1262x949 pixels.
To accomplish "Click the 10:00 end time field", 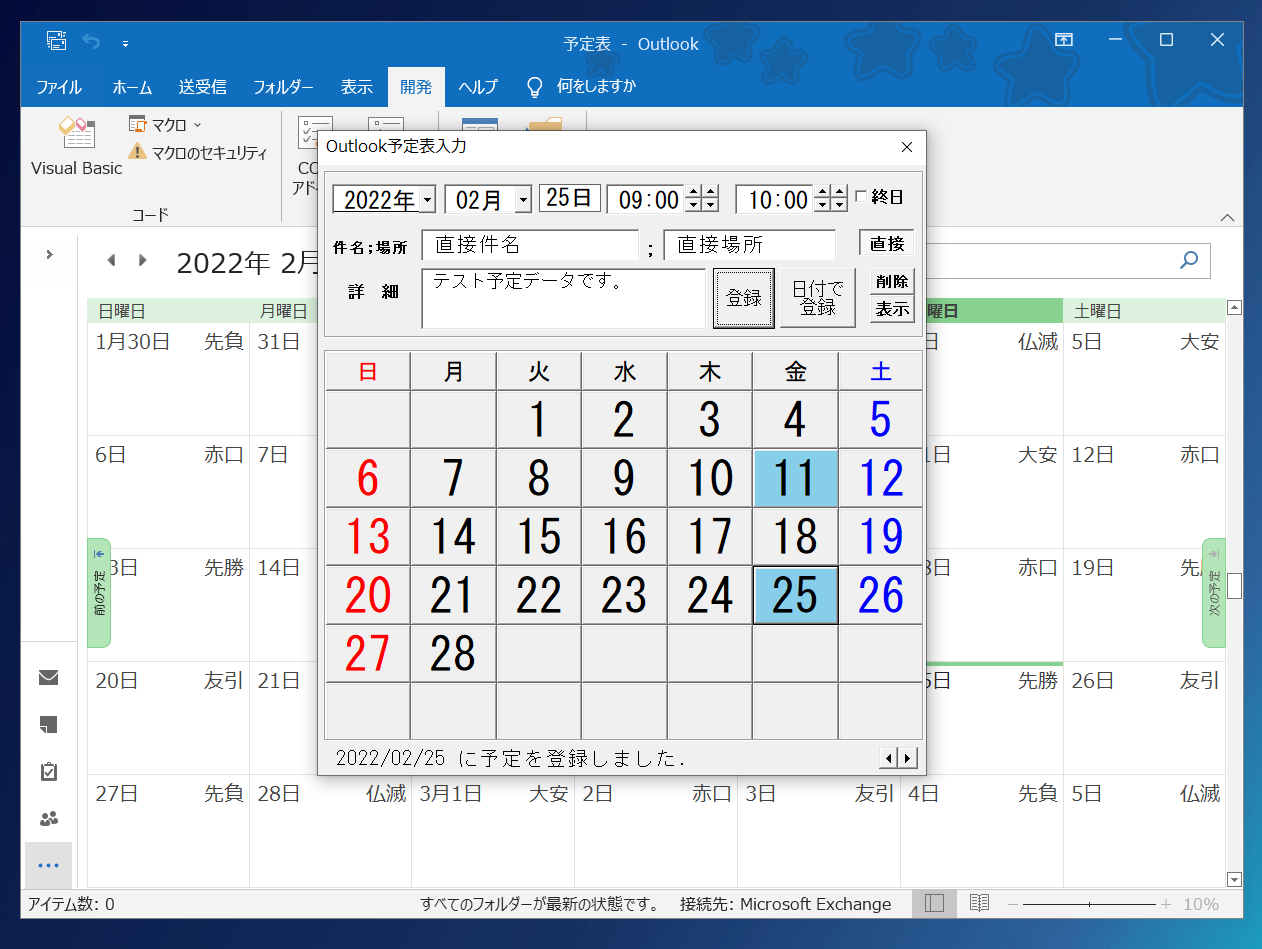I will [775, 199].
